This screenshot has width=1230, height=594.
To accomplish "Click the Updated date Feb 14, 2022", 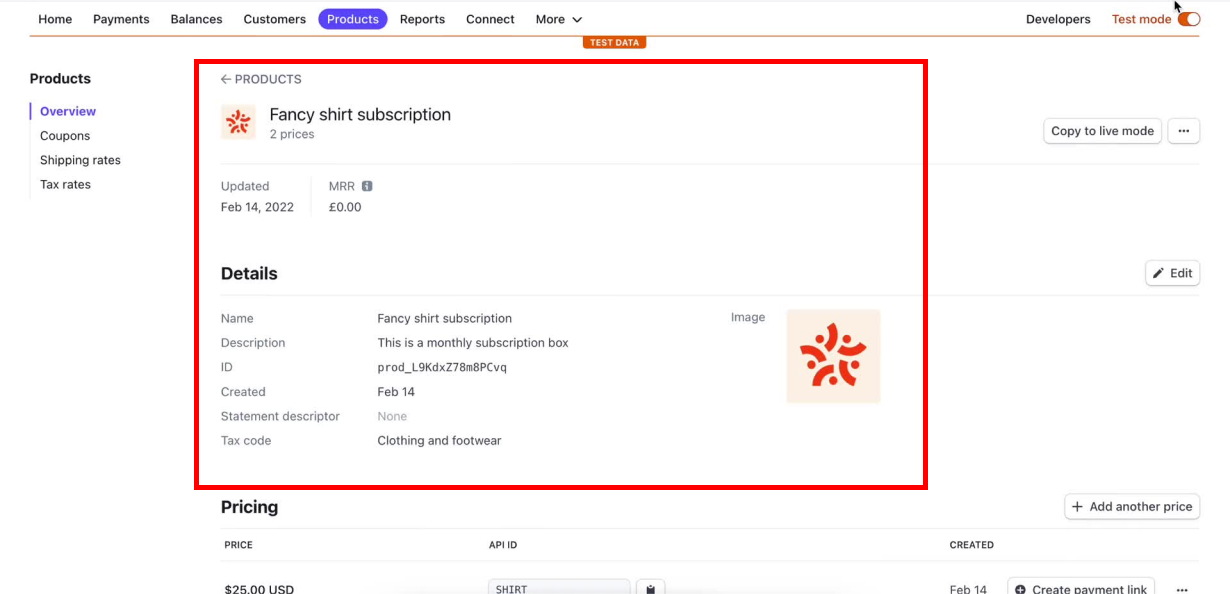I will [x=257, y=207].
